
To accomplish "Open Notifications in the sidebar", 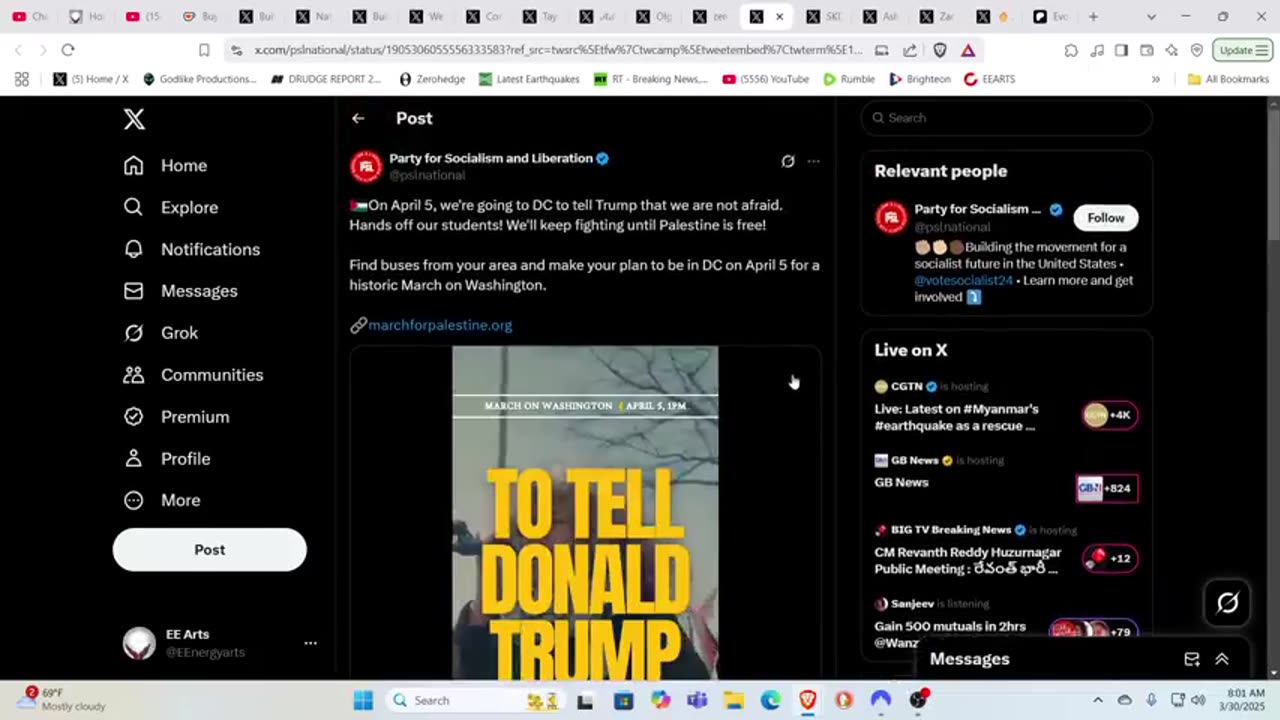I will tap(191, 250).
